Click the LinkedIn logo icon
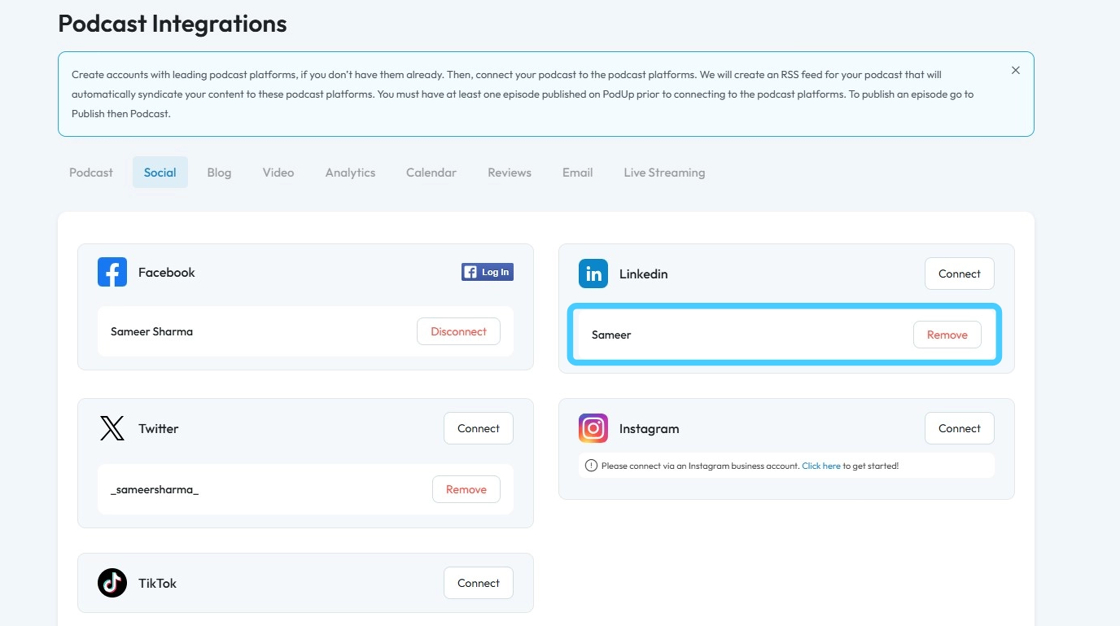 pyautogui.click(x=593, y=273)
